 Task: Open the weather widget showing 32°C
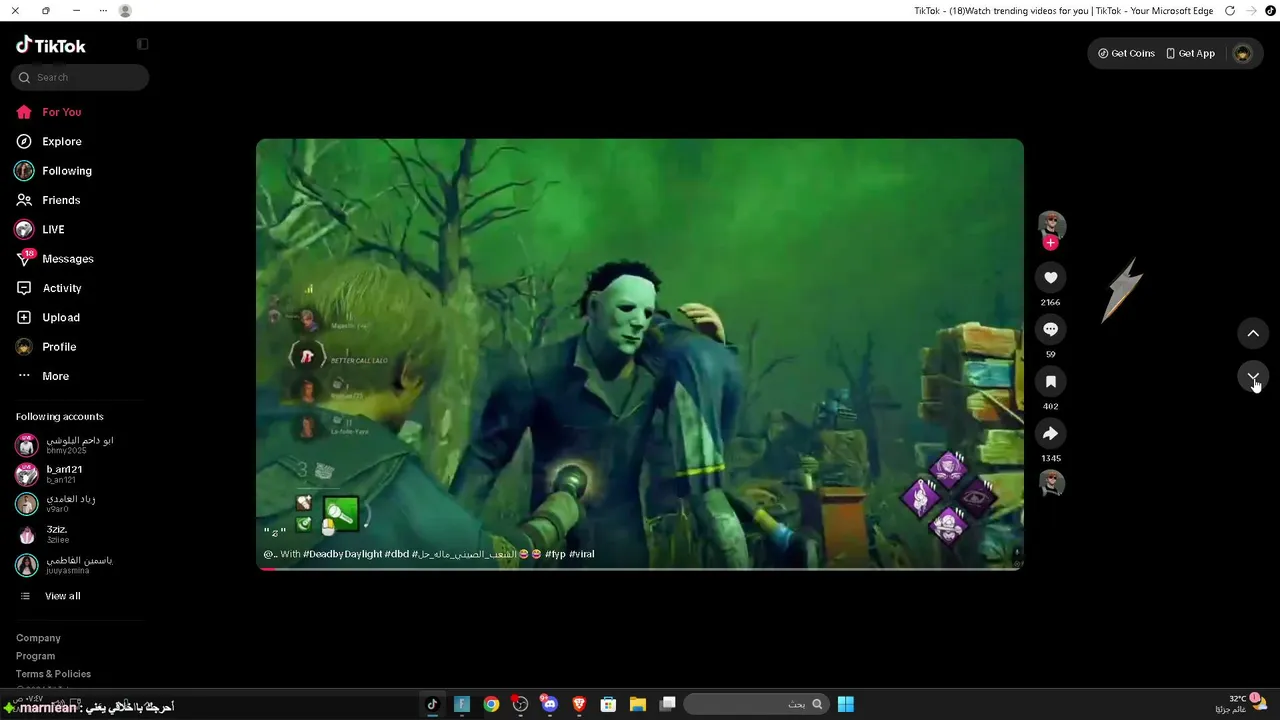1241,704
